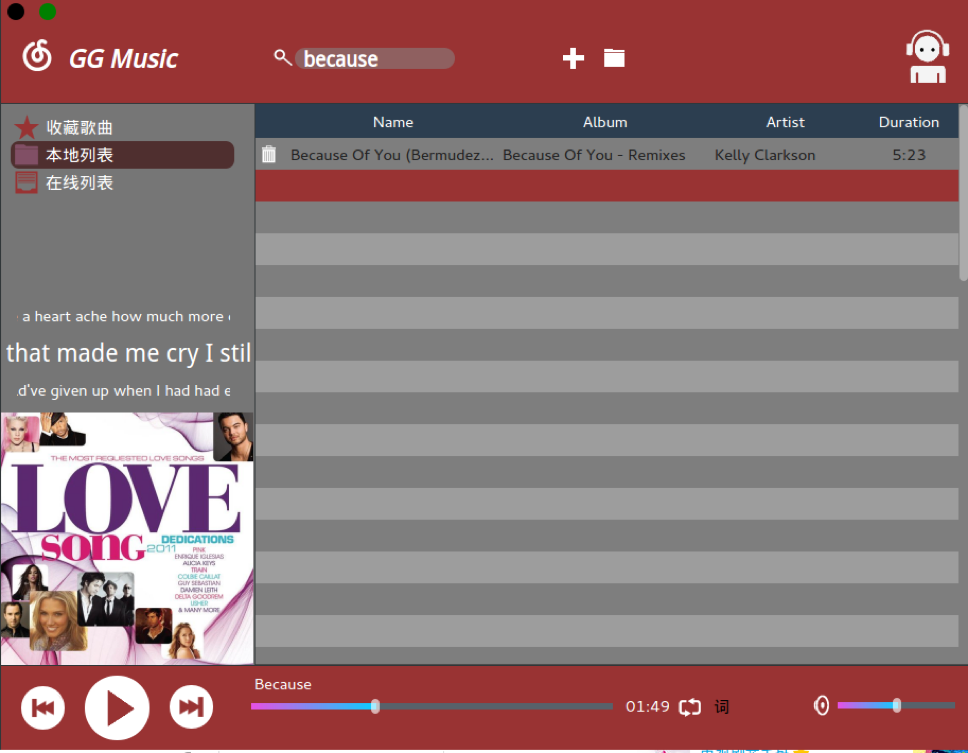Start playback with the play button
Image resolution: width=968 pixels, height=753 pixels.
coord(117,707)
